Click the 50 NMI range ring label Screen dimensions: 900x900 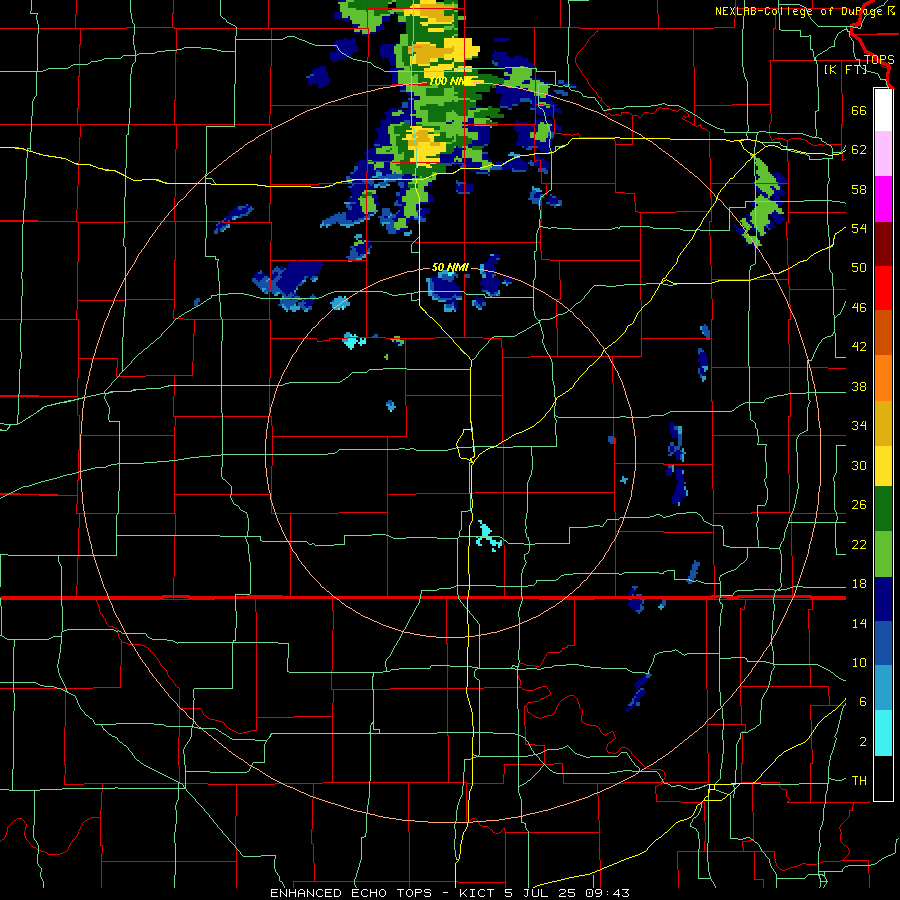click(x=450, y=267)
